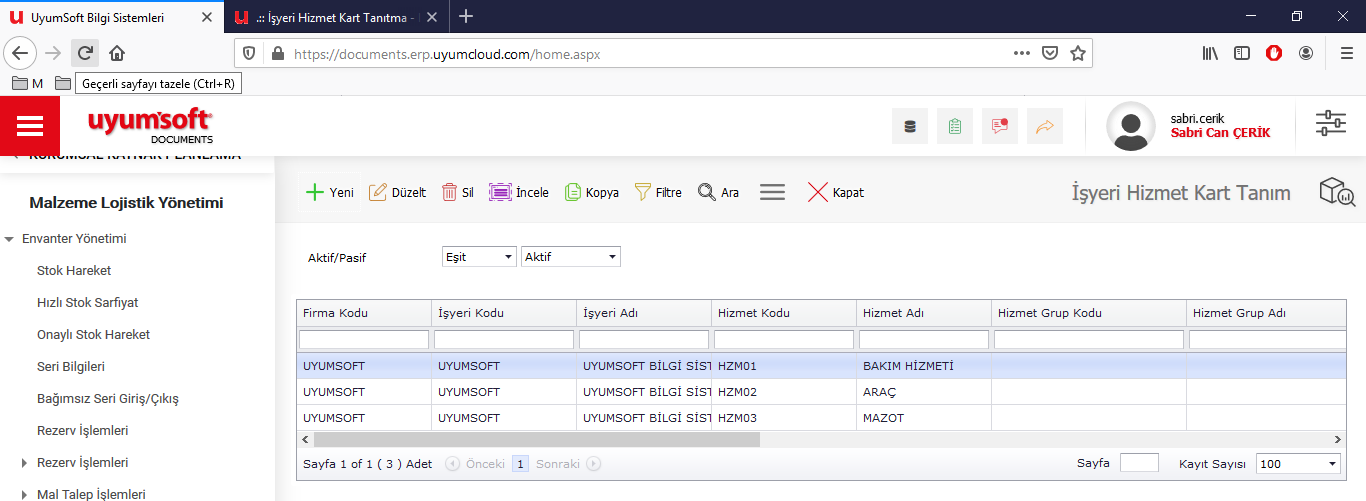The image size is (1366, 501).
Task: Open the Eşit operator dropdown
Action: pyautogui.click(x=479, y=257)
